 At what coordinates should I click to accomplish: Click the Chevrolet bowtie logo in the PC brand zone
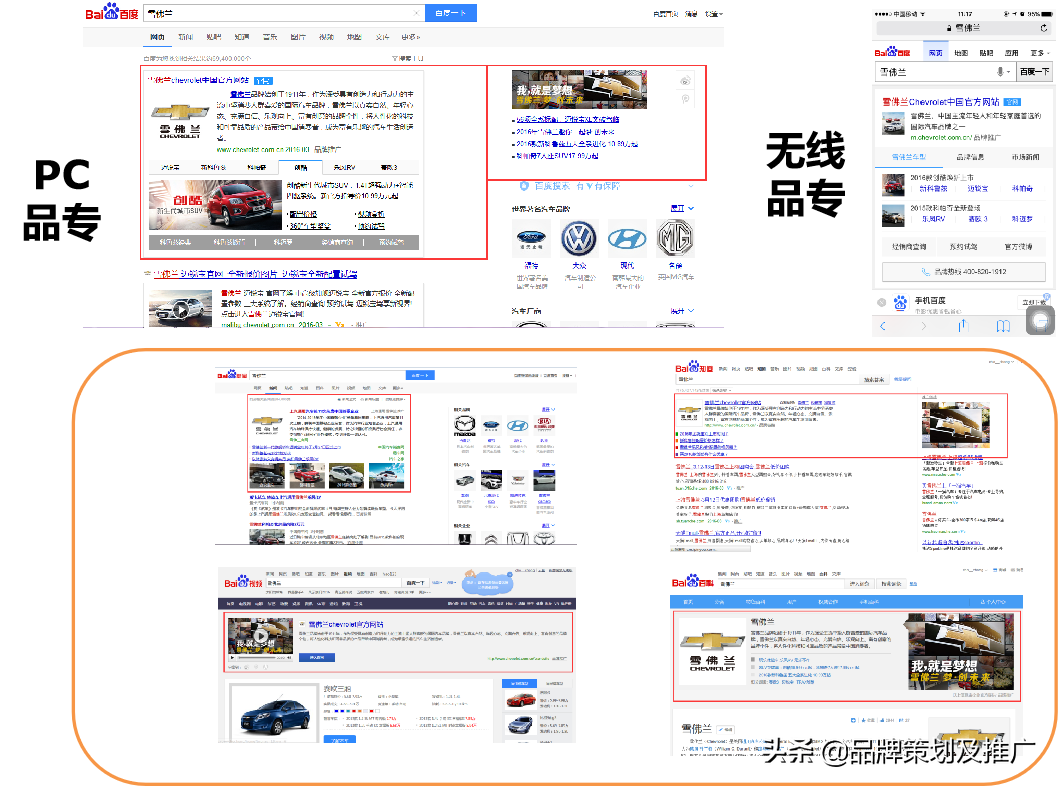click(x=179, y=112)
